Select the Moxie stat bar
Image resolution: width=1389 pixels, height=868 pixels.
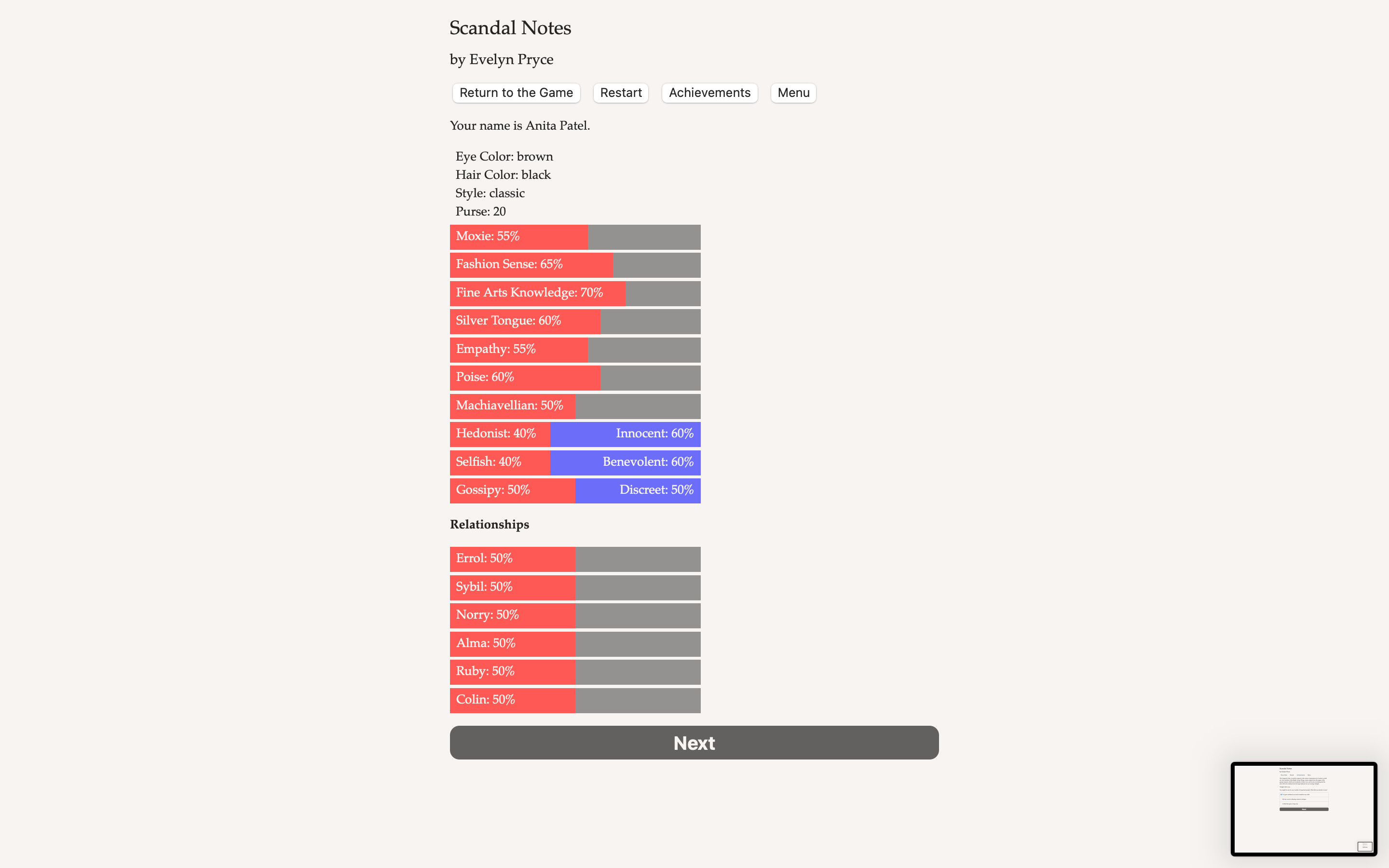[x=574, y=236]
